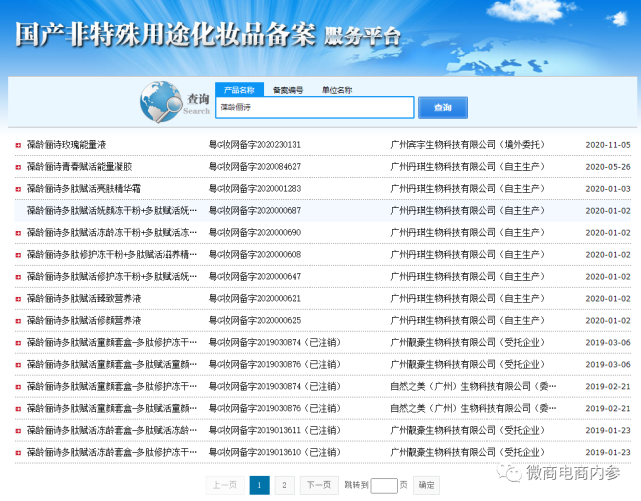Click registration number 粤G妆网备字2020000621

pyautogui.click(x=255, y=299)
